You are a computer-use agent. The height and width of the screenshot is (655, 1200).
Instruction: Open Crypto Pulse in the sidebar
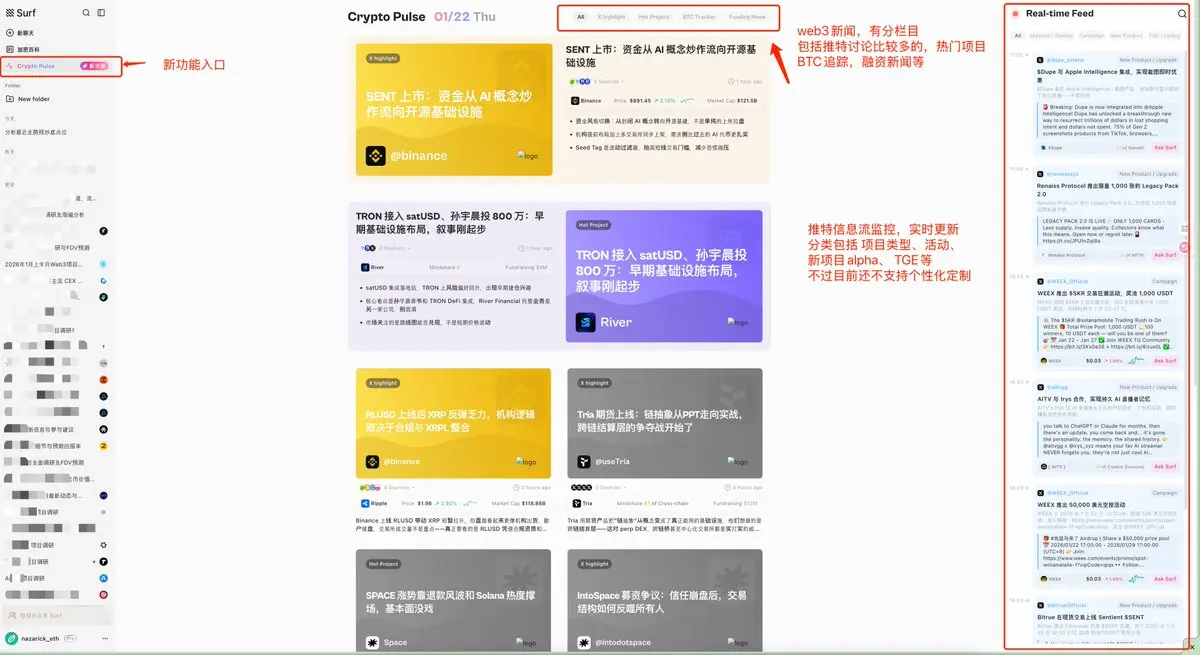(58, 66)
